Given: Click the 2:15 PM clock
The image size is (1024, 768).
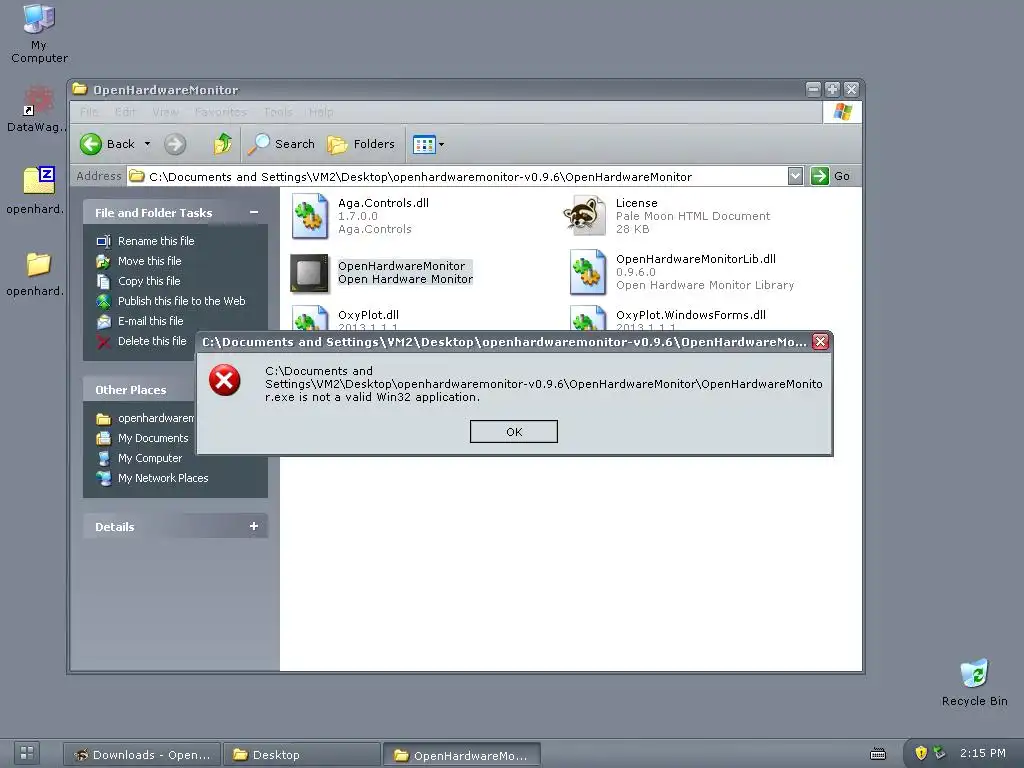Looking at the screenshot, I should pos(982,753).
